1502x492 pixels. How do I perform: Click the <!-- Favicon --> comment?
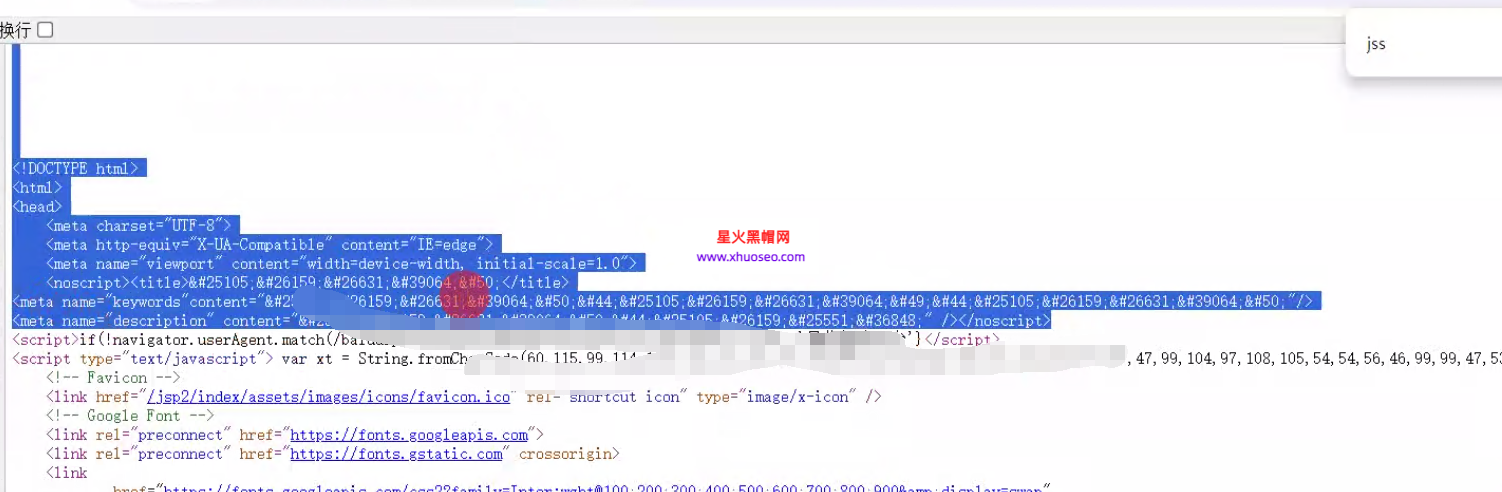[x=113, y=378]
